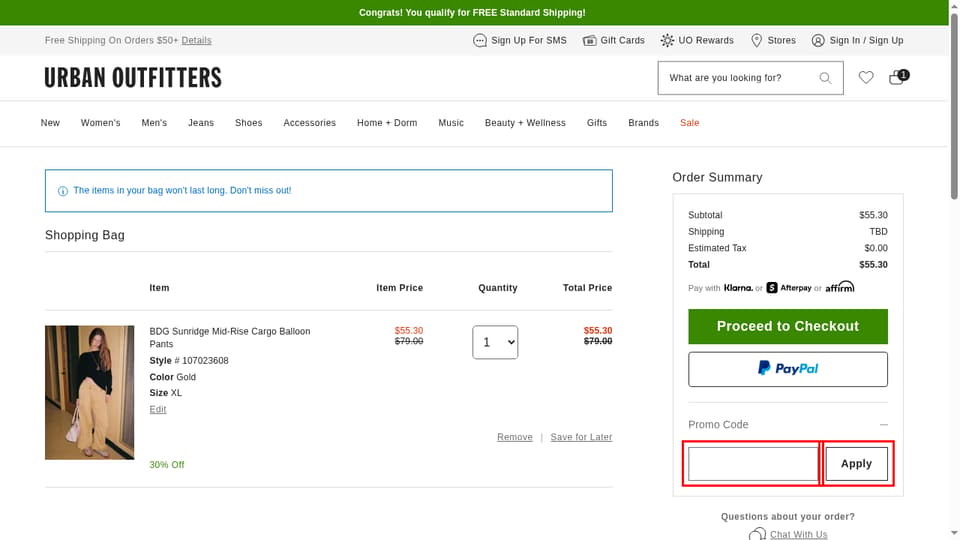The height and width of the screenshot is (540, 960).
Task: Open the Jeans menu
Action: (201, 123)
